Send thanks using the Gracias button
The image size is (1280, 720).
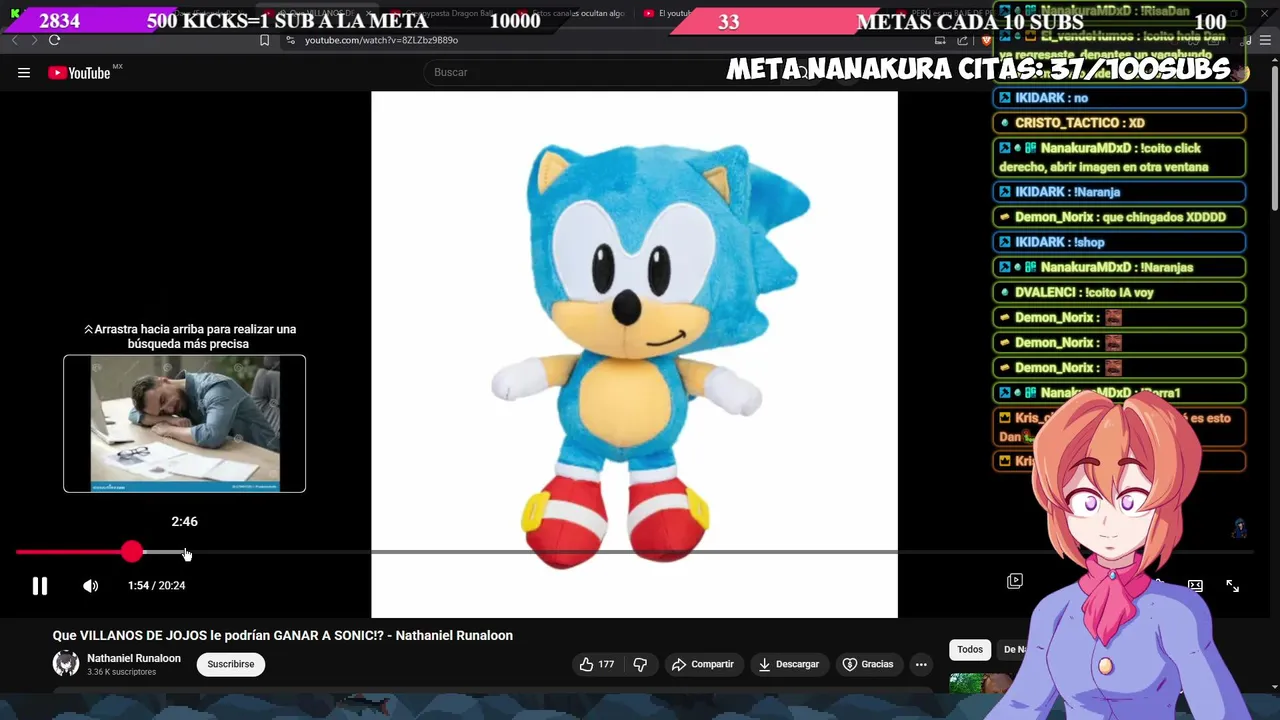868,664
